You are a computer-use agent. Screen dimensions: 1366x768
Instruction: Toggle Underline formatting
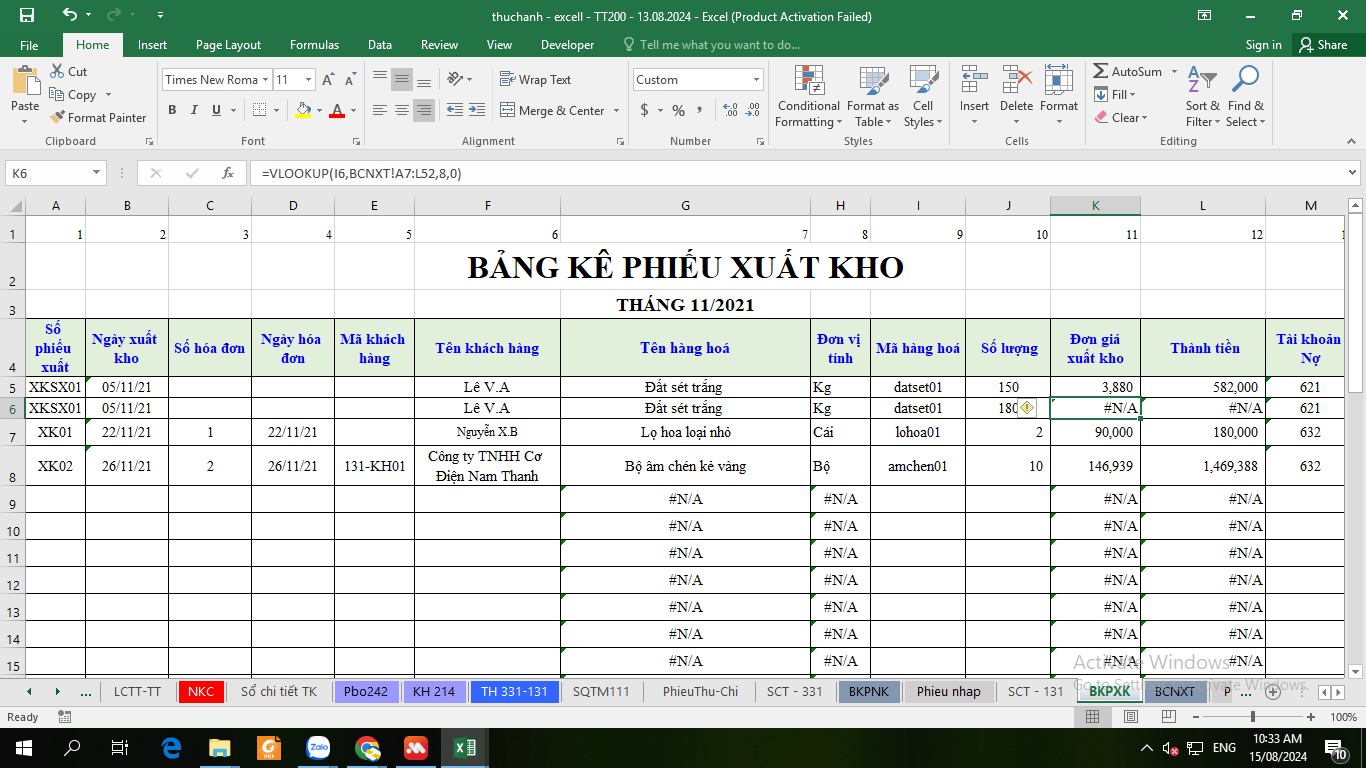(x=216, y=110)
